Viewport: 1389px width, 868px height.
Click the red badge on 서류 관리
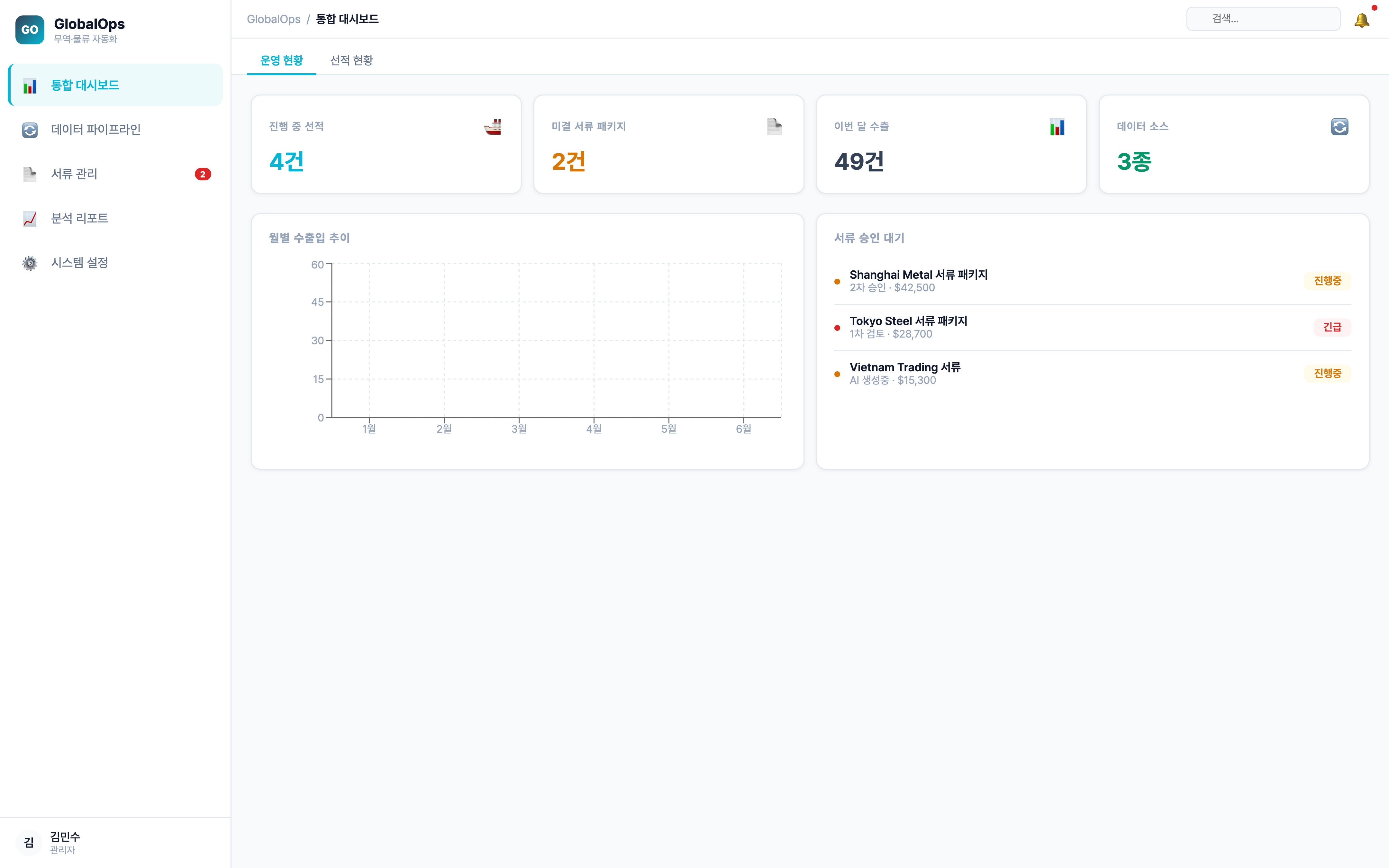pyautogui.click(x=203, y=175)
